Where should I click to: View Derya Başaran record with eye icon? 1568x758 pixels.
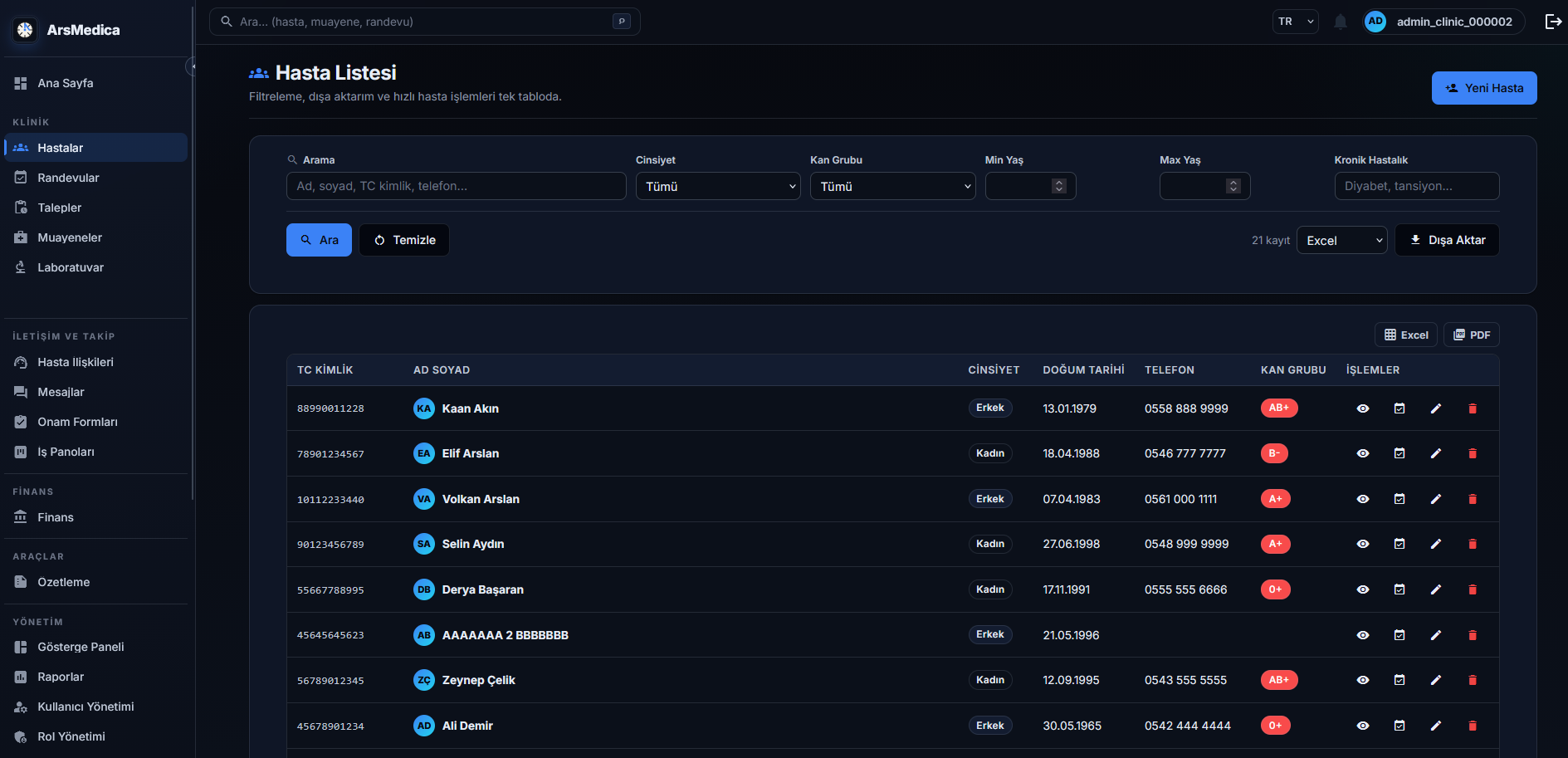[x=1363, y=589]
